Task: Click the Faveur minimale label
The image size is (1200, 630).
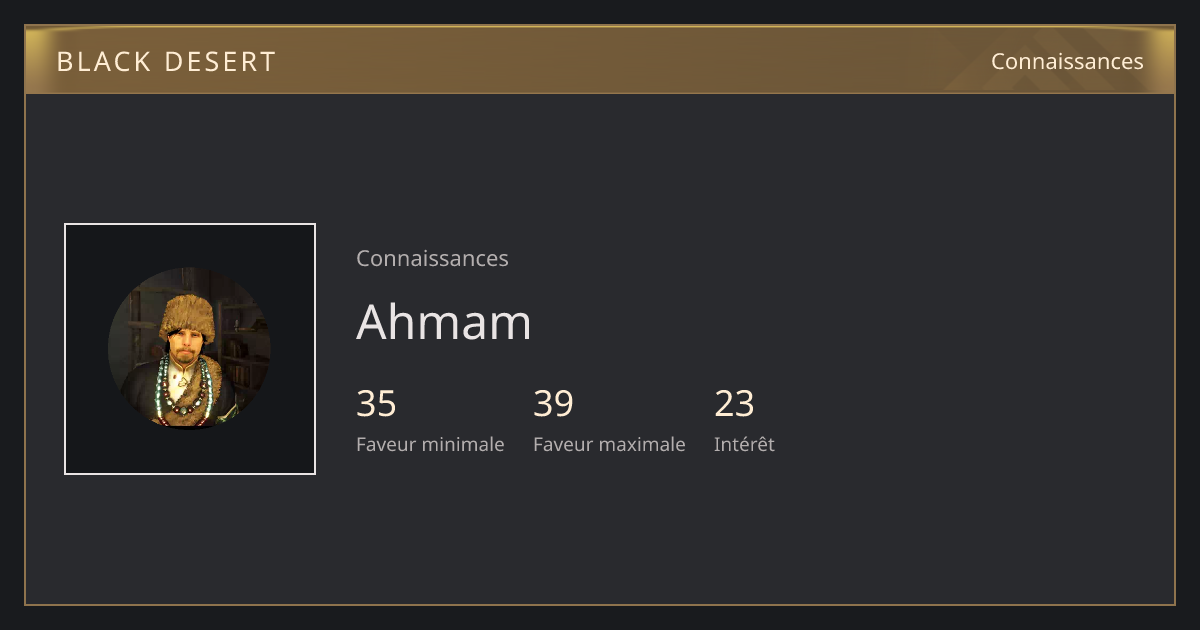Action: (x=430, y=444)
